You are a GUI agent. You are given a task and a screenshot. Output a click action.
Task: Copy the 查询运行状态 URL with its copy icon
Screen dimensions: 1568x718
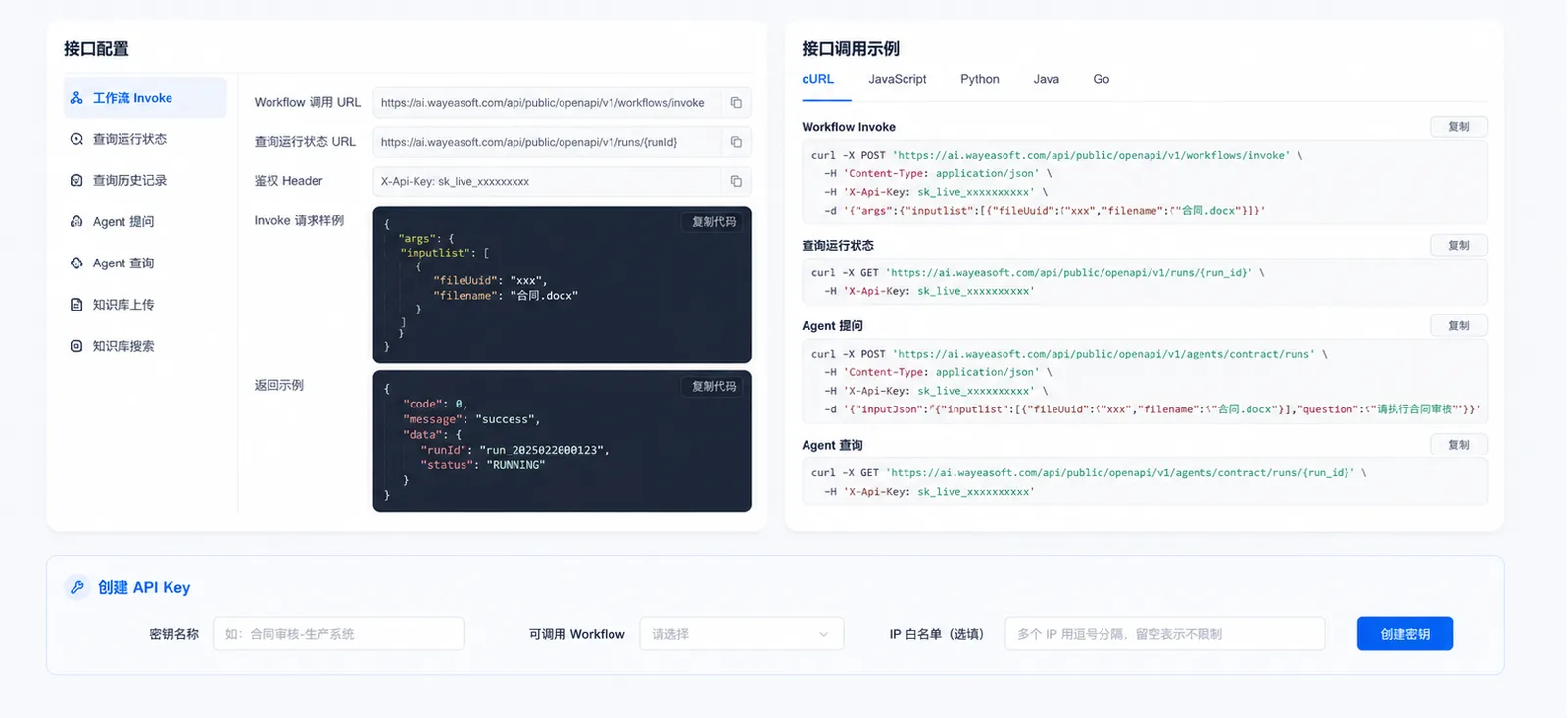tap(736, 142)
